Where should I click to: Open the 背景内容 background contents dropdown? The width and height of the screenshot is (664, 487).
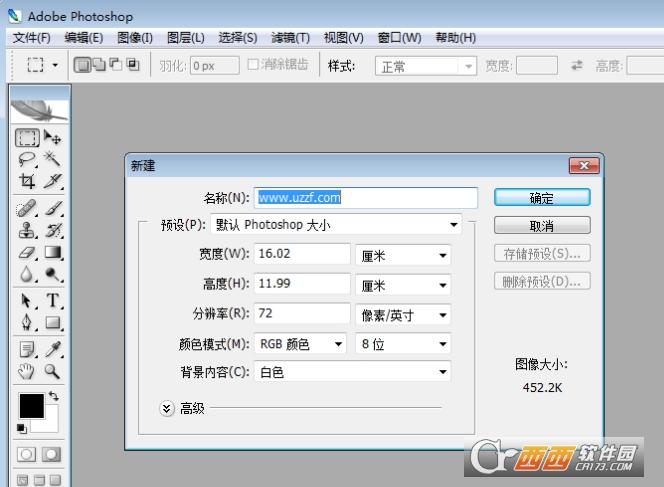point(352,372)
